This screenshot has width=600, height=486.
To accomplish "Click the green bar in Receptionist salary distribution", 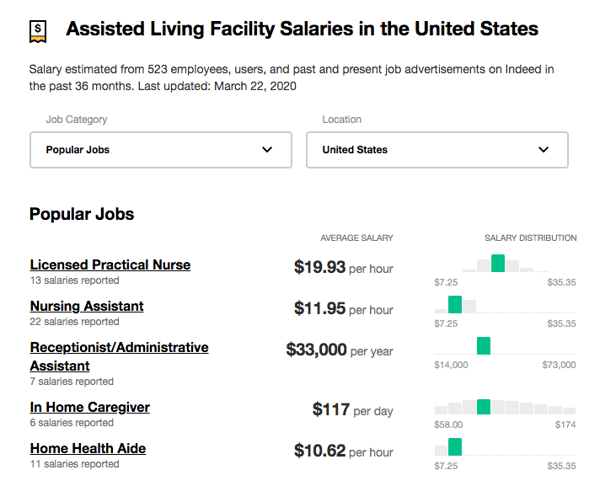I will 484,345.
